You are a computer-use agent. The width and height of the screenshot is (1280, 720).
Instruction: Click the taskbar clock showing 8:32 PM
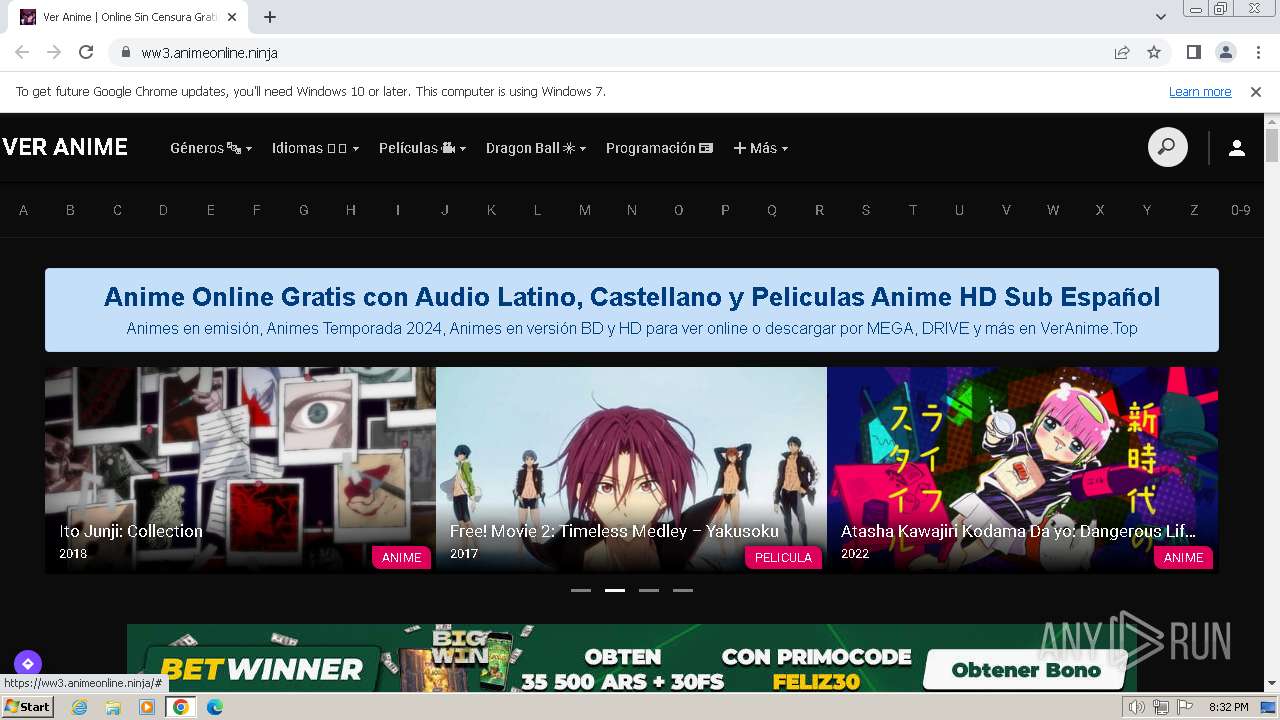click(x=1228, y=707)
